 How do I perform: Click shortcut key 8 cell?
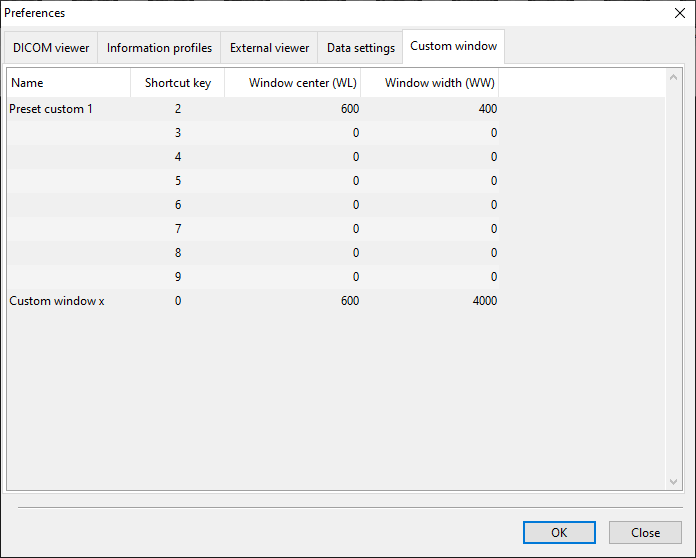(x=178, y=253)
